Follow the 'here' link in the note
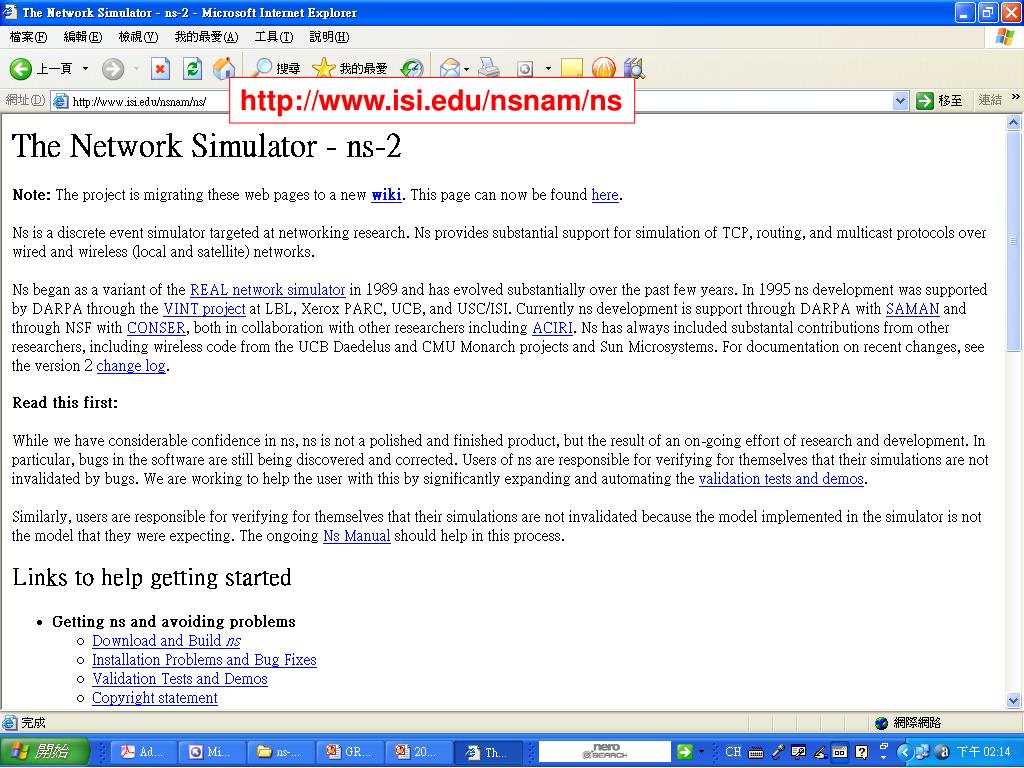 coord(605,195)
